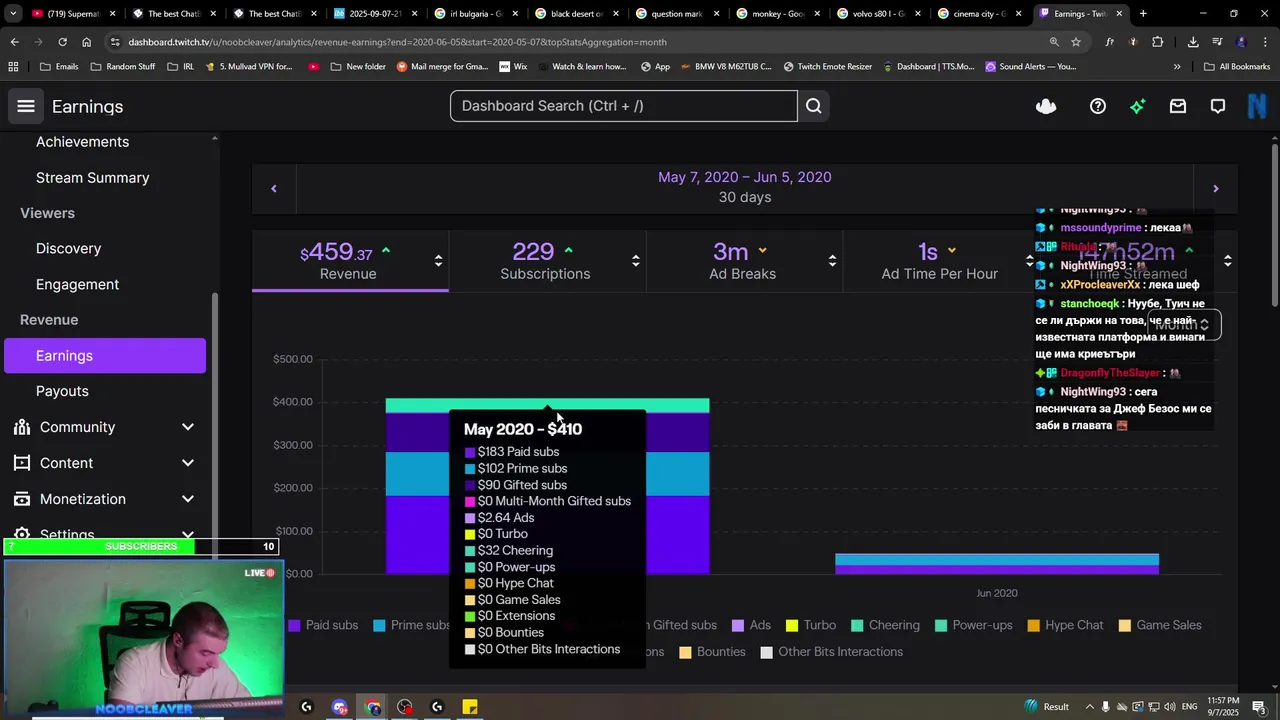The image size is (1280, 720).
Task: Open Chrome extensions puzzle icon
Action: pos(1158,42)
